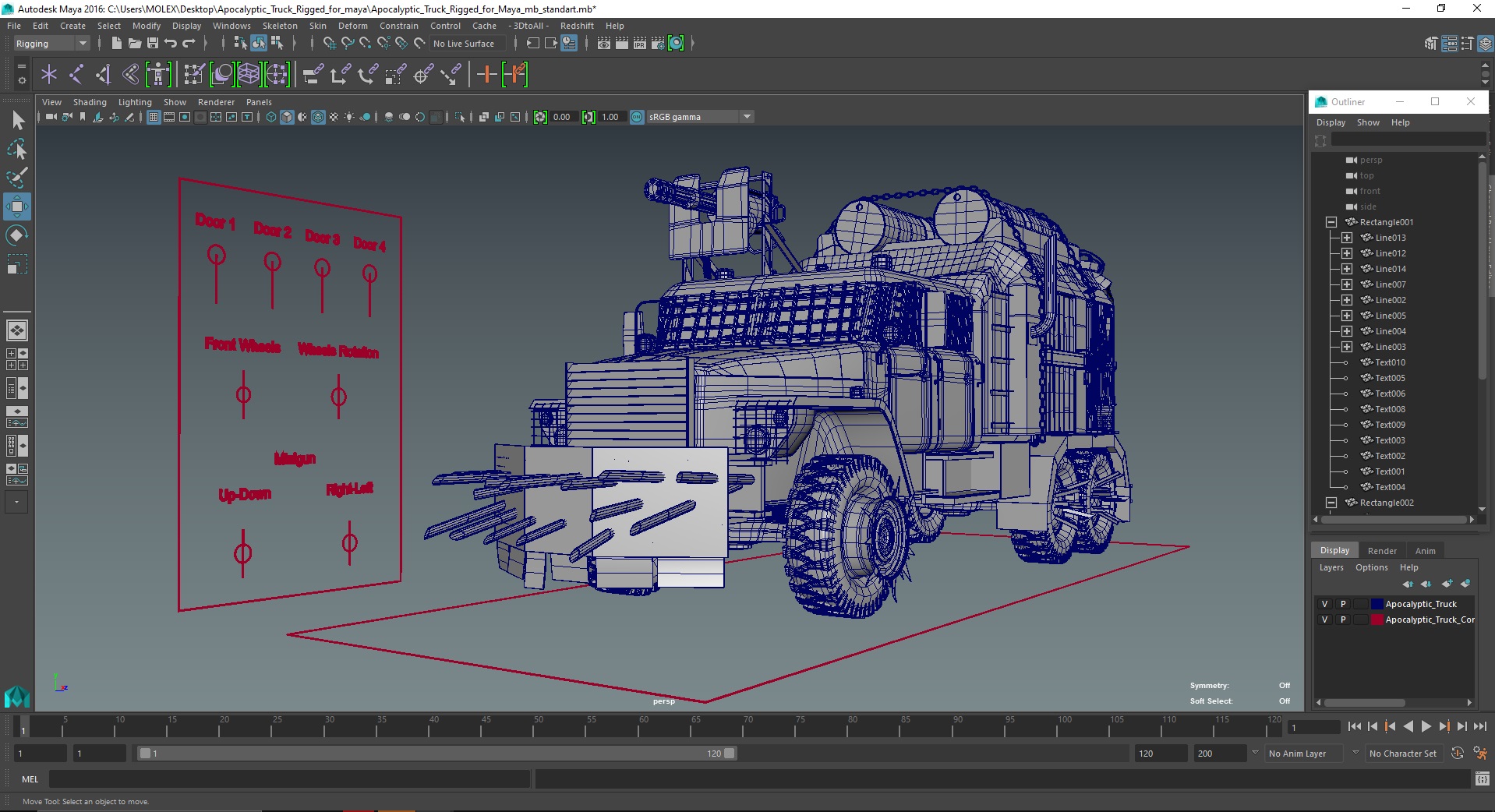This screenshot has height=812, width=1495.
Task: Toggle Auto Keyframe button
Action: (1457, 754)
